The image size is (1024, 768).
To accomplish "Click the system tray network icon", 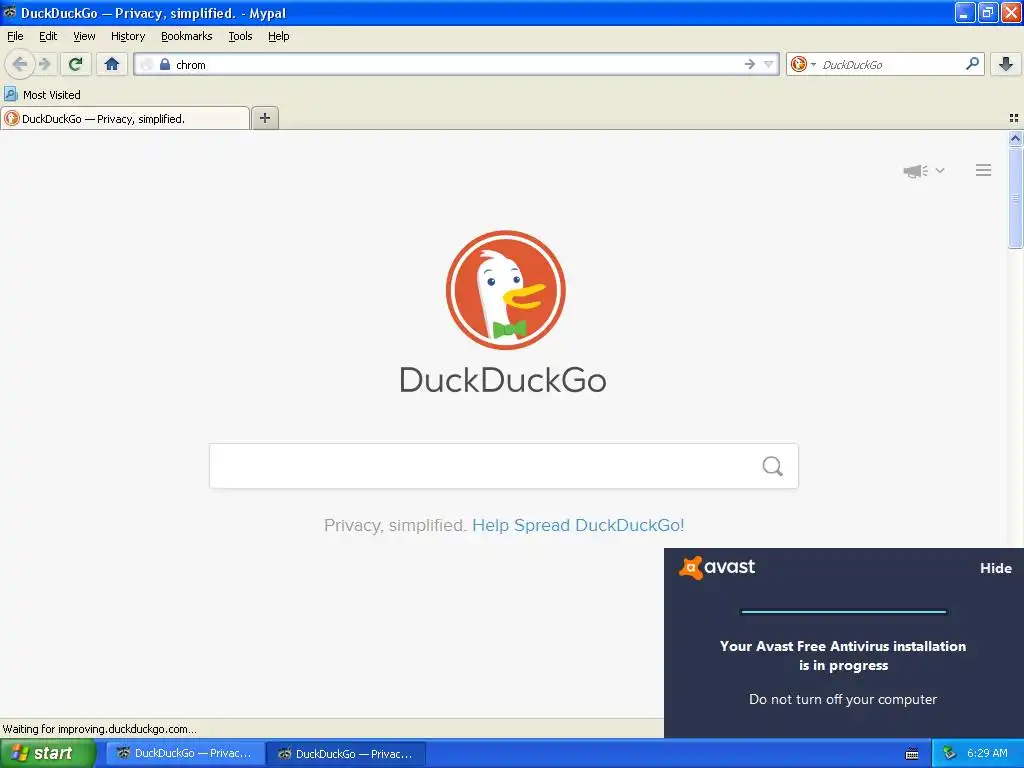I will pos(950,753).
